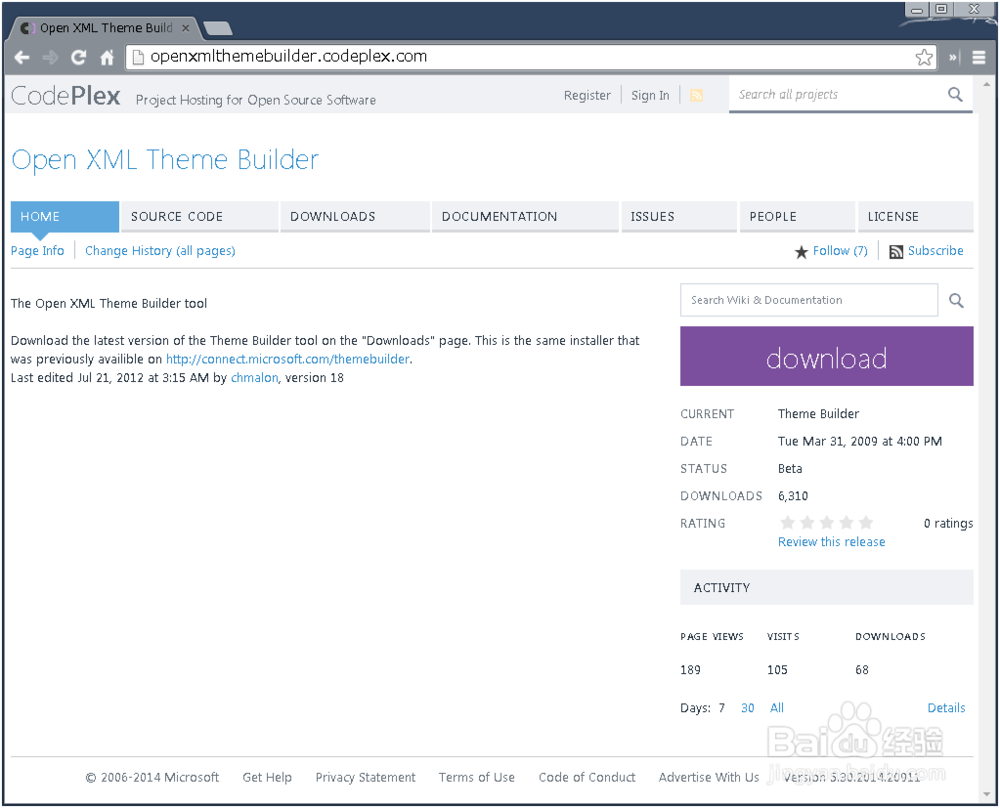
Task: Open the Terms of Use link
Action: tap(476, 777)
